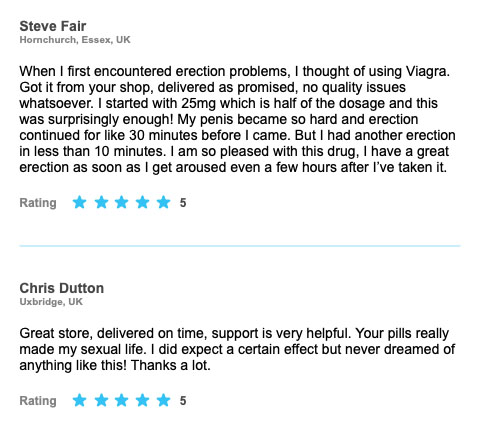
Task: Click fifth star in Steve Fair's rating
Action: [x=163, y=202]
